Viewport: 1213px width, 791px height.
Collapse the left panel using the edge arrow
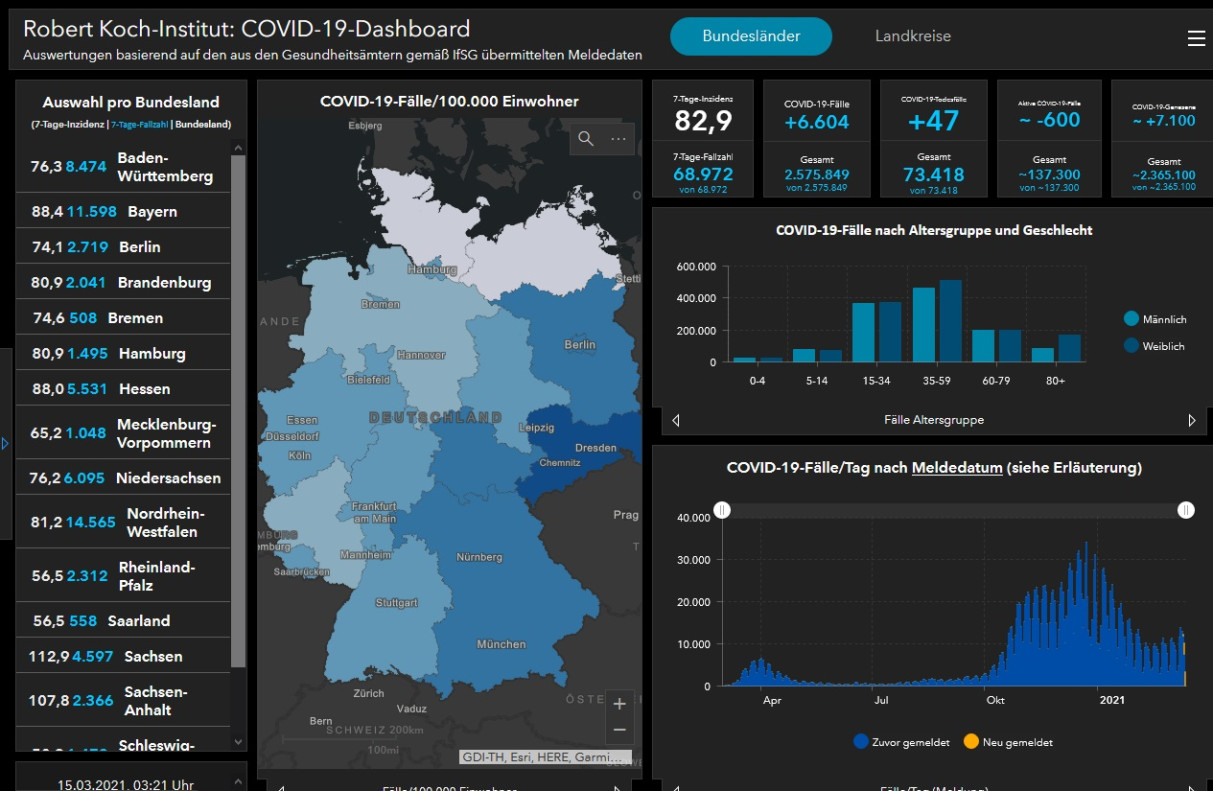[x=5, y=443]
